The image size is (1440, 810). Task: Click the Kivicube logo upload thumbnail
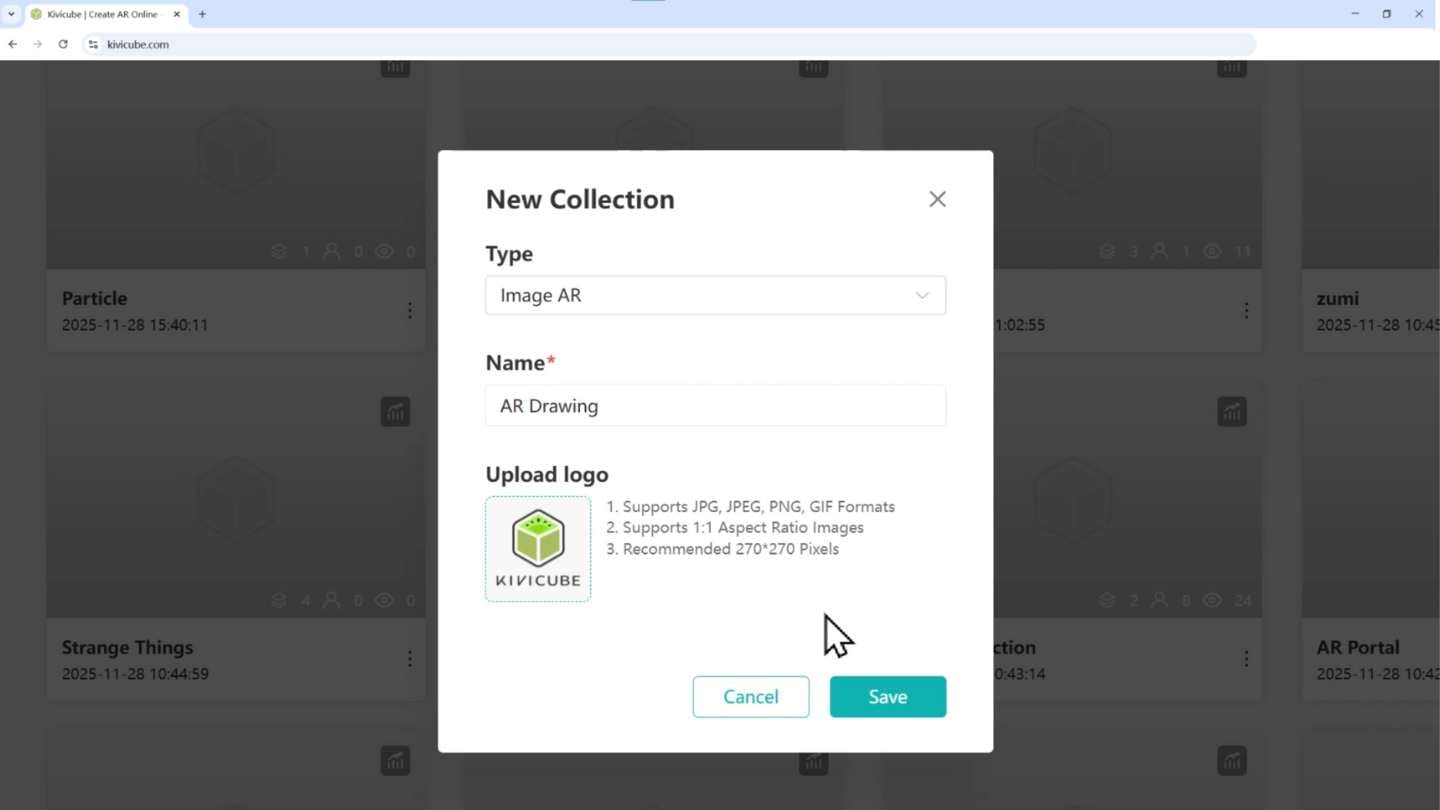coord(538,549)
